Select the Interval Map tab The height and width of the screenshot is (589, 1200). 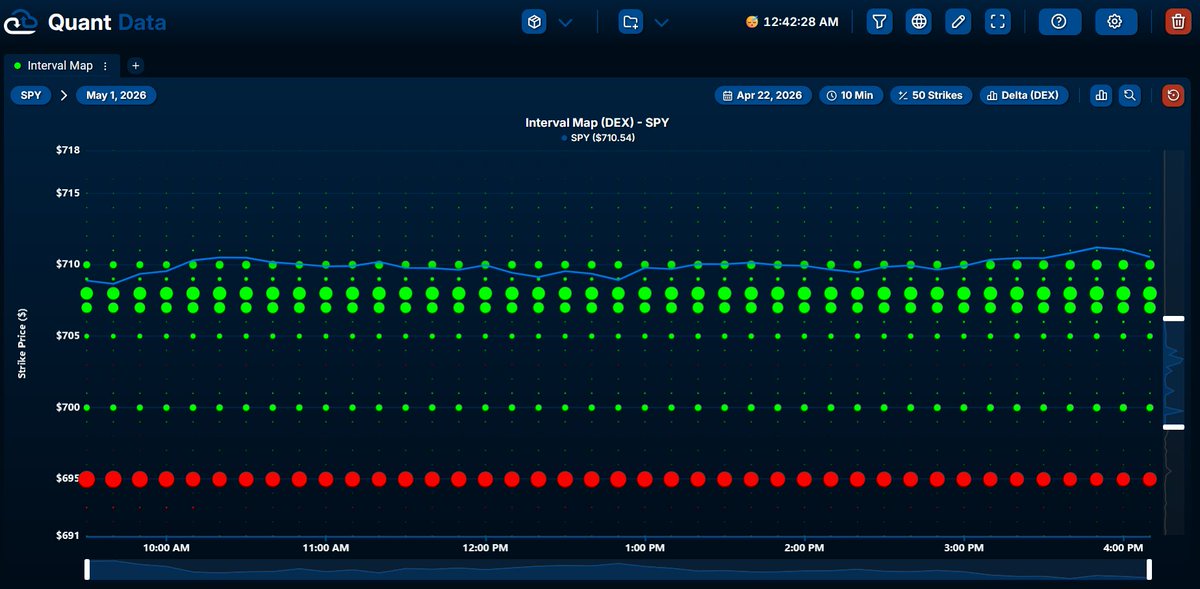point(59,66)
